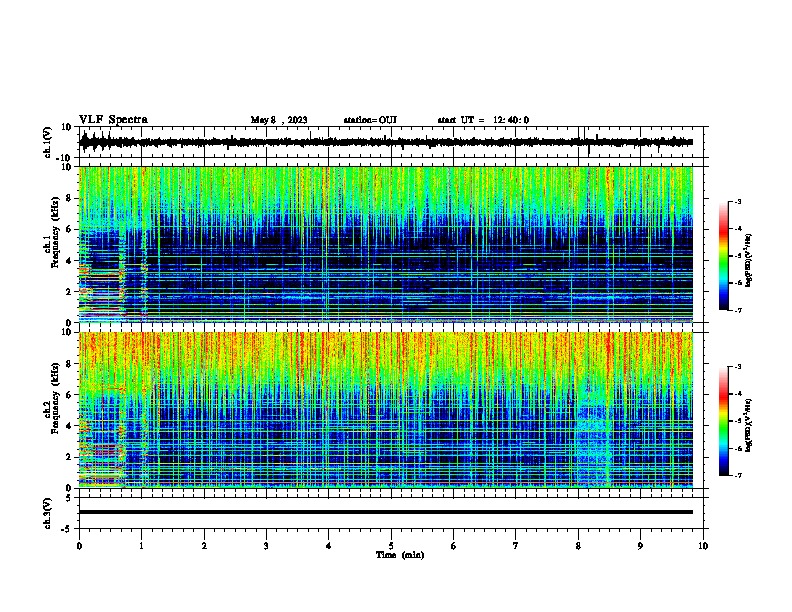Click the "6" kHz tick on the ch.2 spectrogram axis
This screenshot has width=792, height=612.
pos(69,394)
